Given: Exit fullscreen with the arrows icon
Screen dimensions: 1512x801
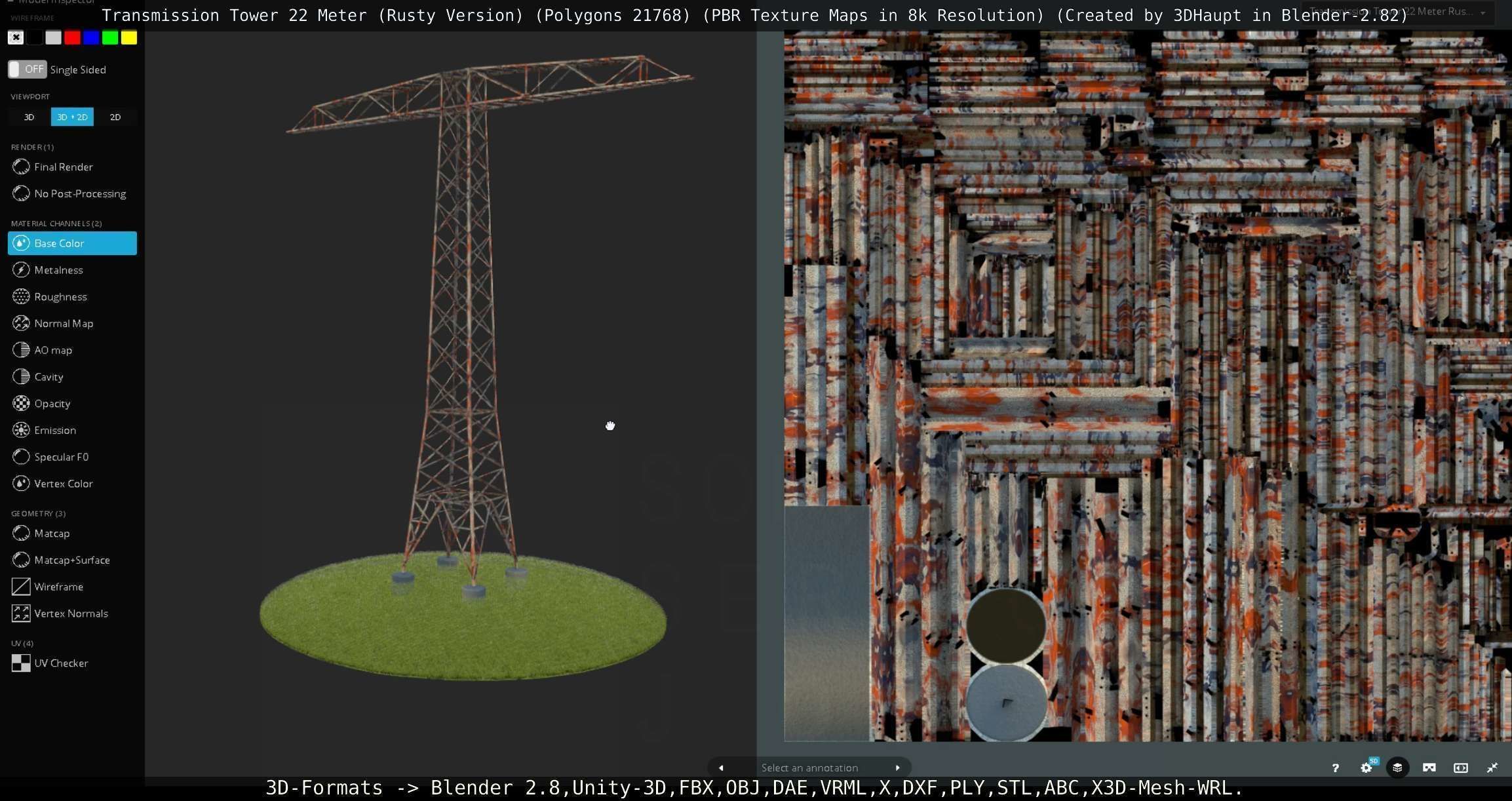Looking at the screenshot, I should 1492,768.
